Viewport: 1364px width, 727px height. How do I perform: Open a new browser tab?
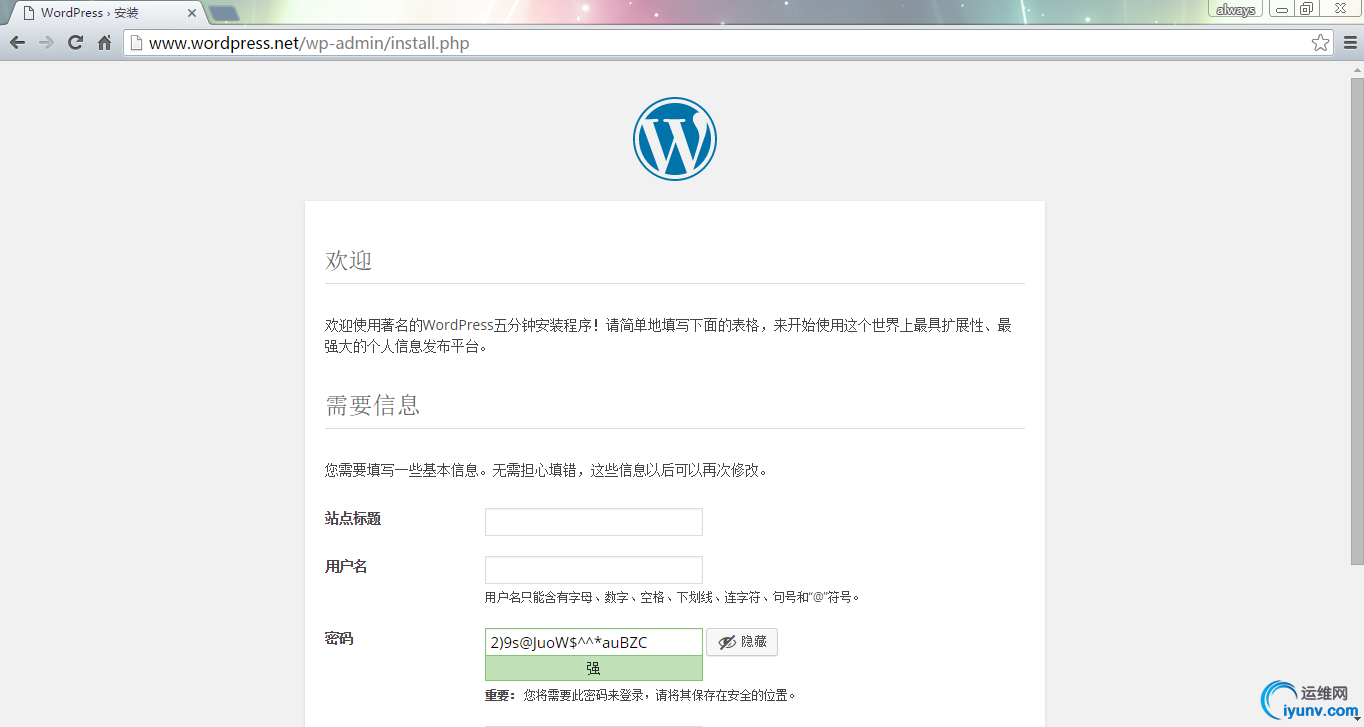click(224, 13)
